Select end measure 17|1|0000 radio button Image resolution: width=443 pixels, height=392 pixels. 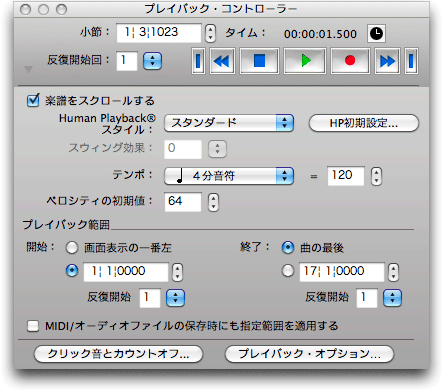click(288, 271)
